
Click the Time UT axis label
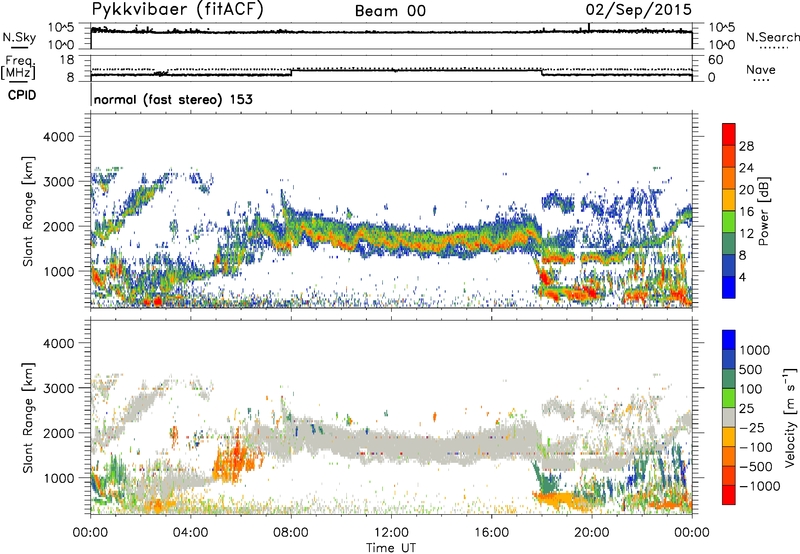(391, 547)
